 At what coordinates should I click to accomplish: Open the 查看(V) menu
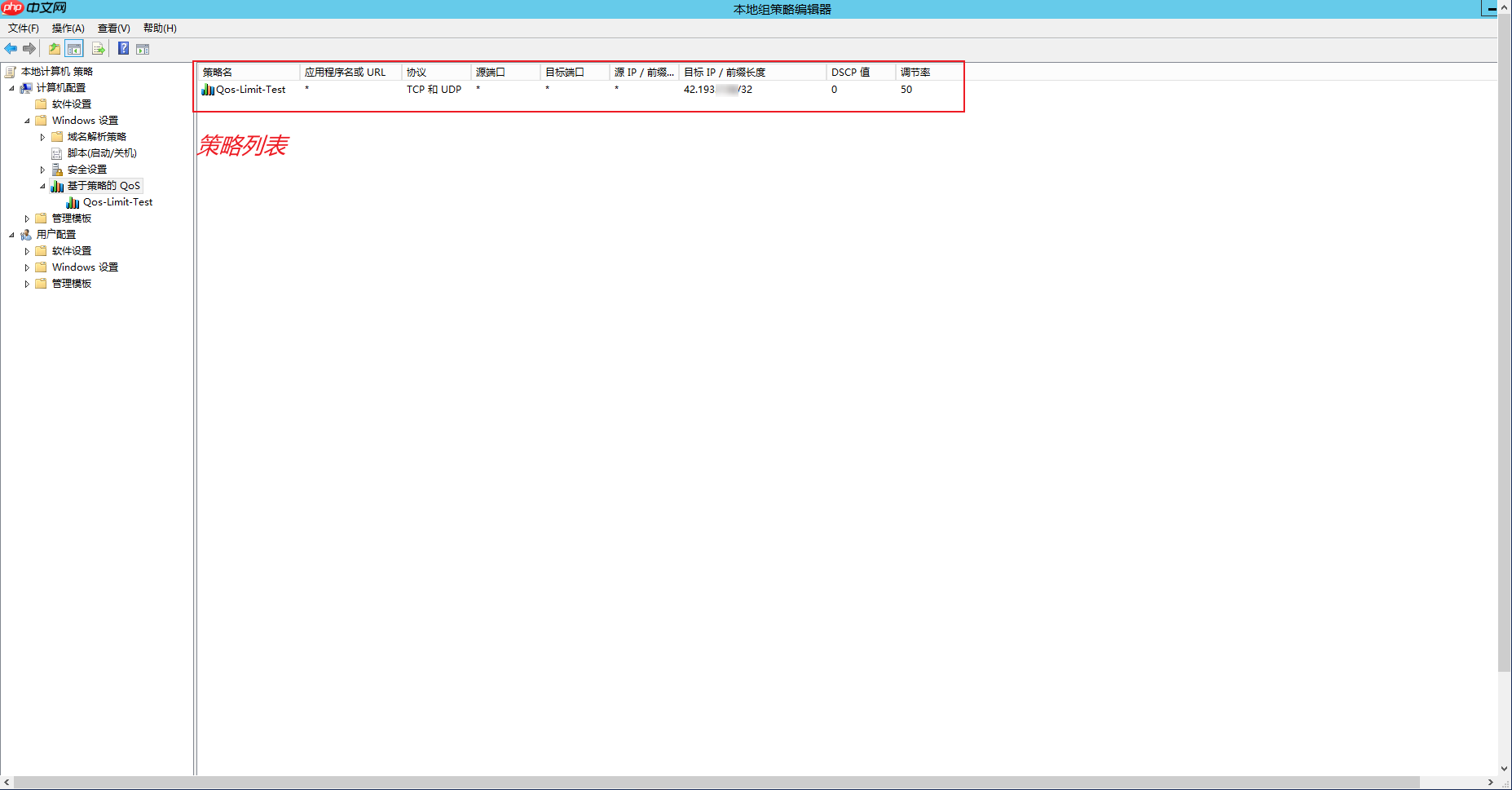(112, 28)
